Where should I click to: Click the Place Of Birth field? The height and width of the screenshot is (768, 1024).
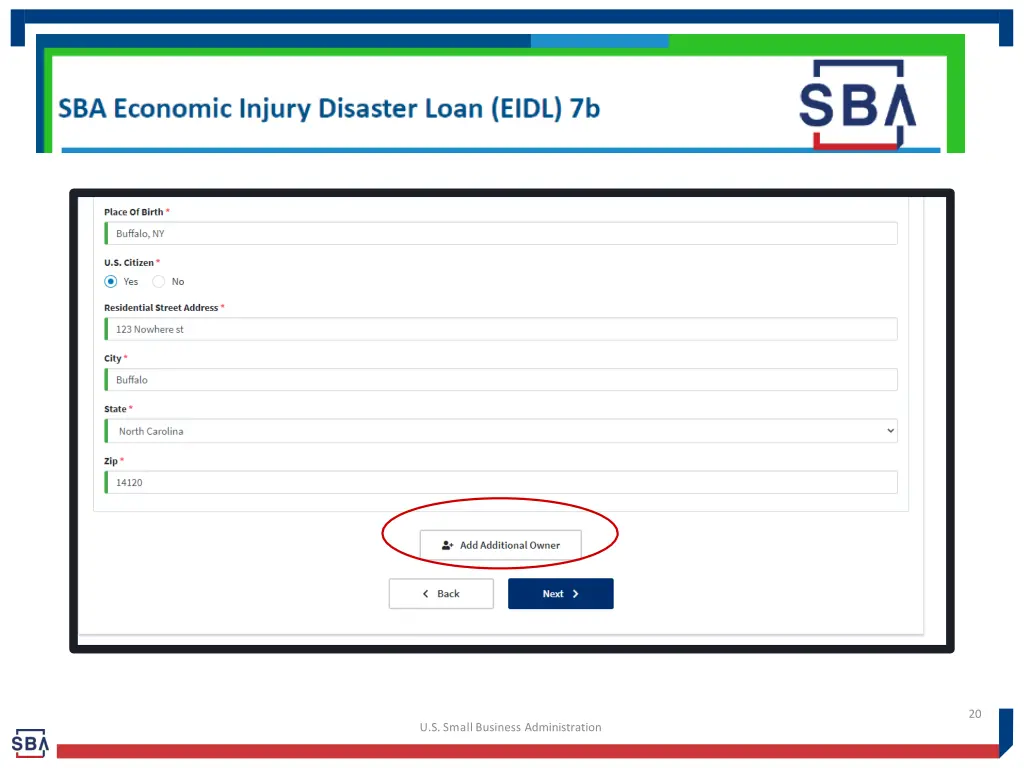coord(501,233)
